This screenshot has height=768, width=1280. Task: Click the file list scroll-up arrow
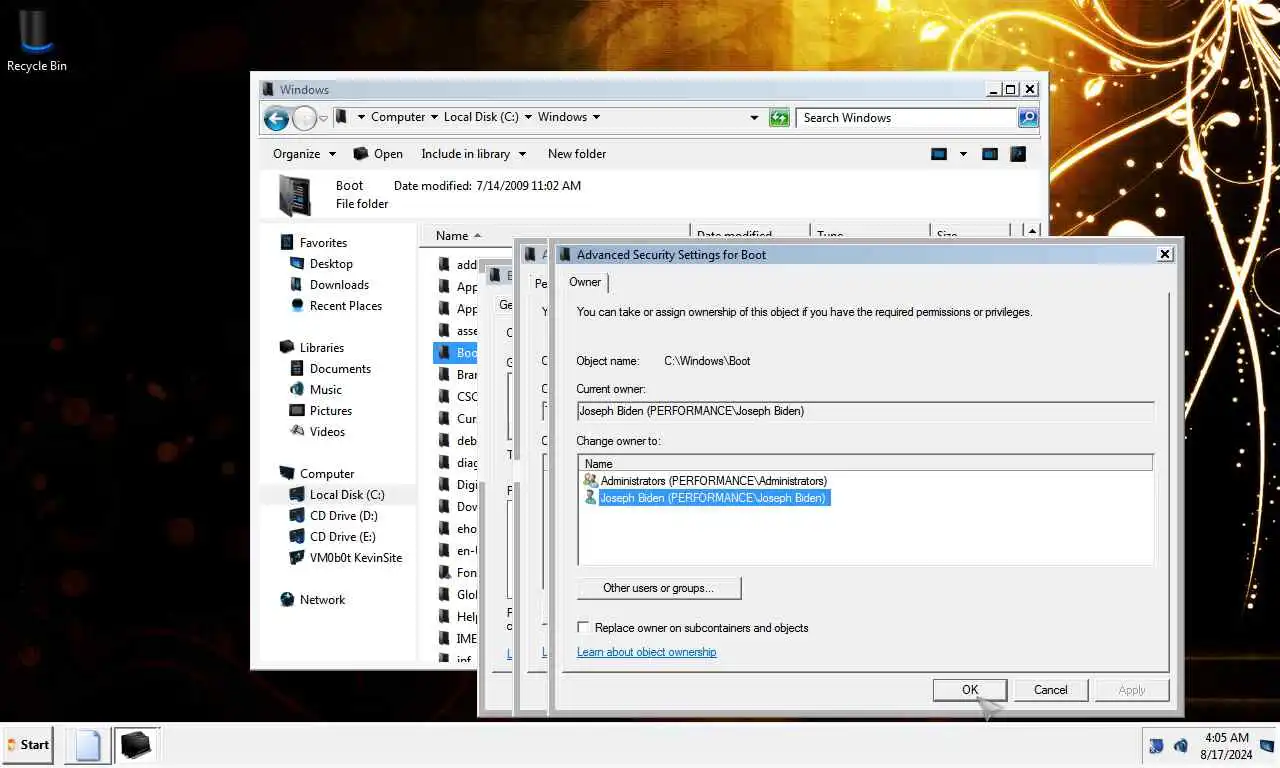(x=1032, y=232)
